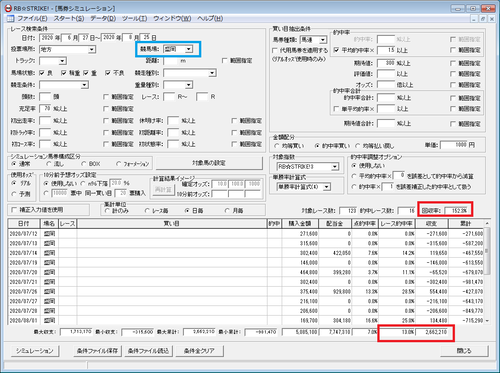Minimize the inner child window from menu bar
Viewport: 500px width, 373px height.
(475, 19)
